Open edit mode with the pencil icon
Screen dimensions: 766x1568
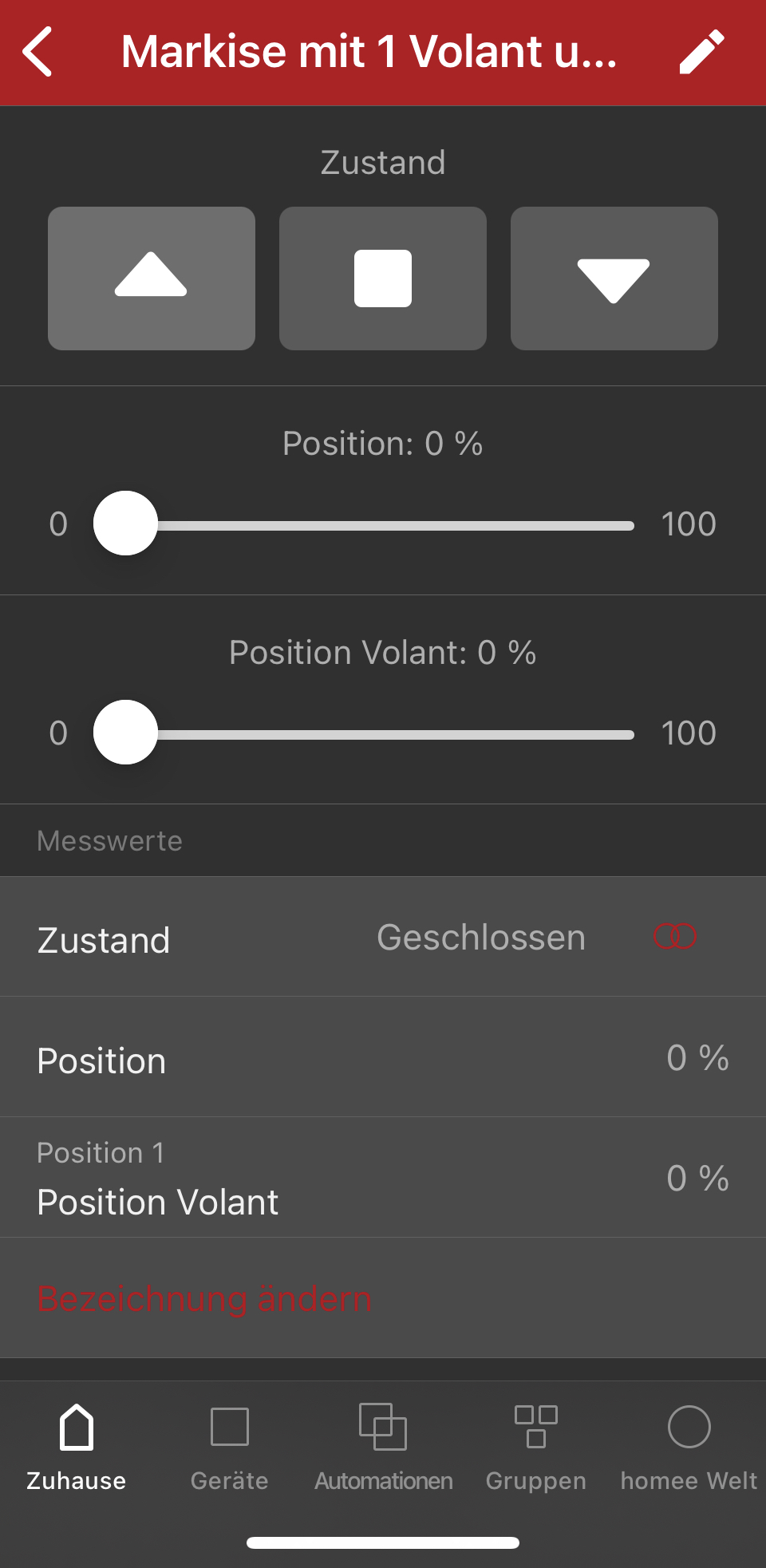[701, 52]
